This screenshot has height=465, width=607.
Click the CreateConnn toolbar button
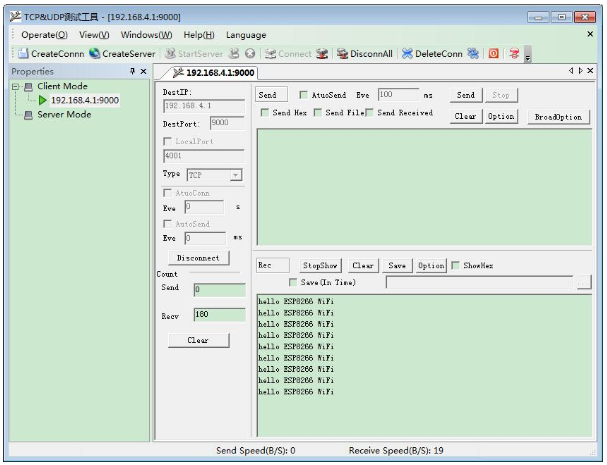coord(51,53)
